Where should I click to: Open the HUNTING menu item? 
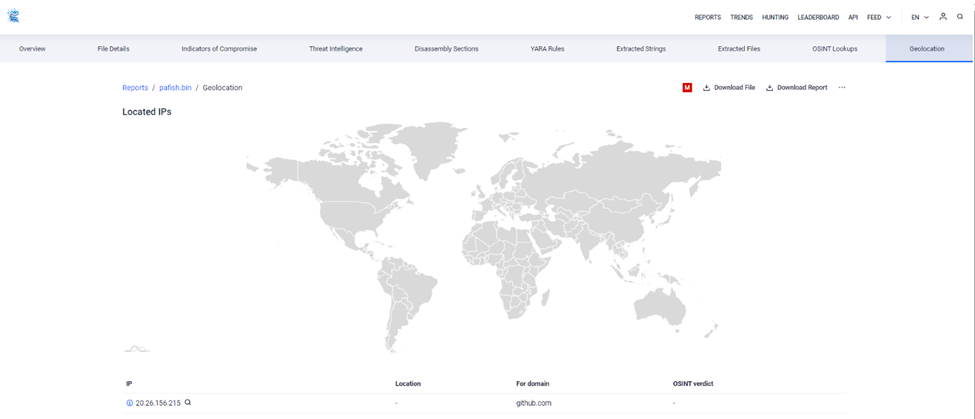[x=775, y=17]
